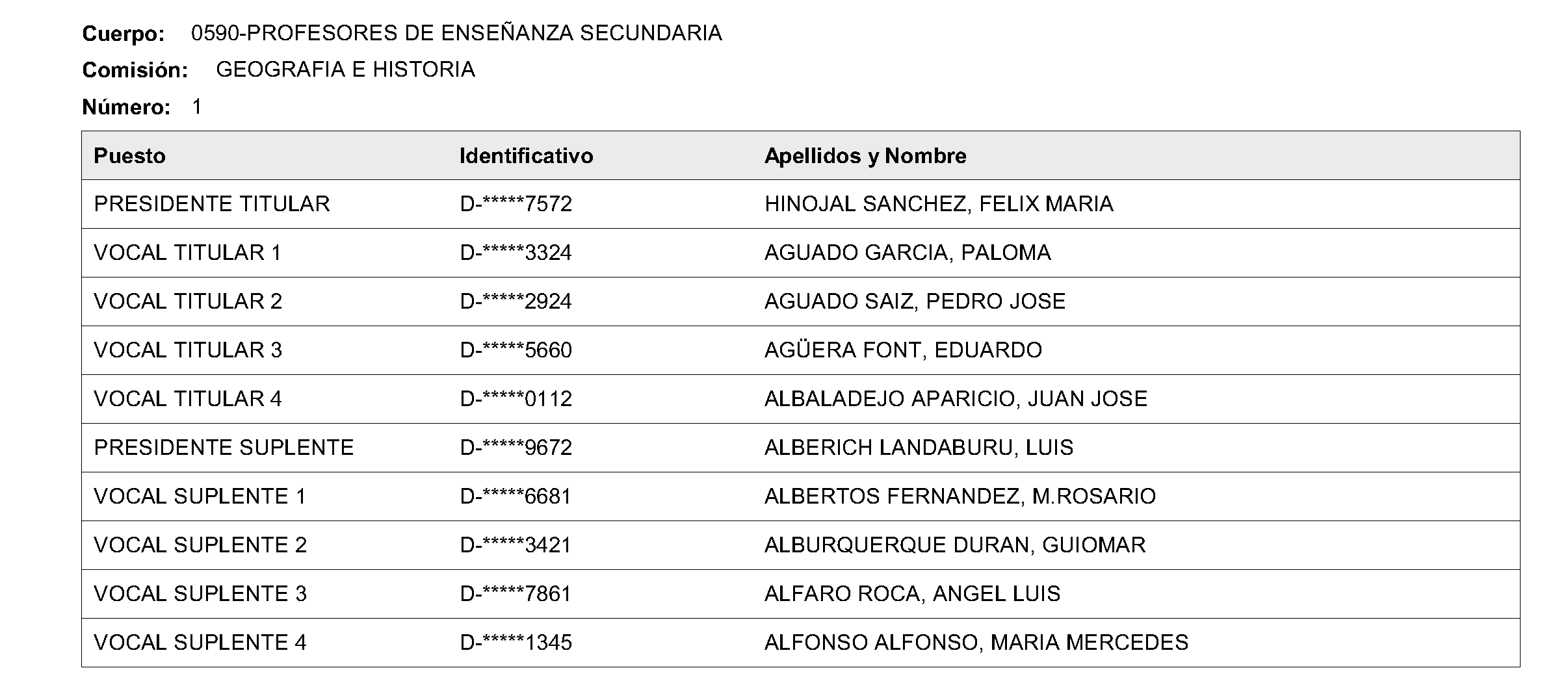
Task: Click name ALBERICH LANDABURU, LUIS
Action: coord(919,448)
